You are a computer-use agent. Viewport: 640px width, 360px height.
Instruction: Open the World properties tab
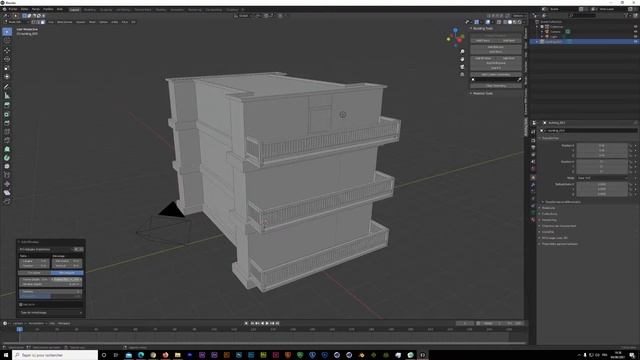[x=533, y=169]
